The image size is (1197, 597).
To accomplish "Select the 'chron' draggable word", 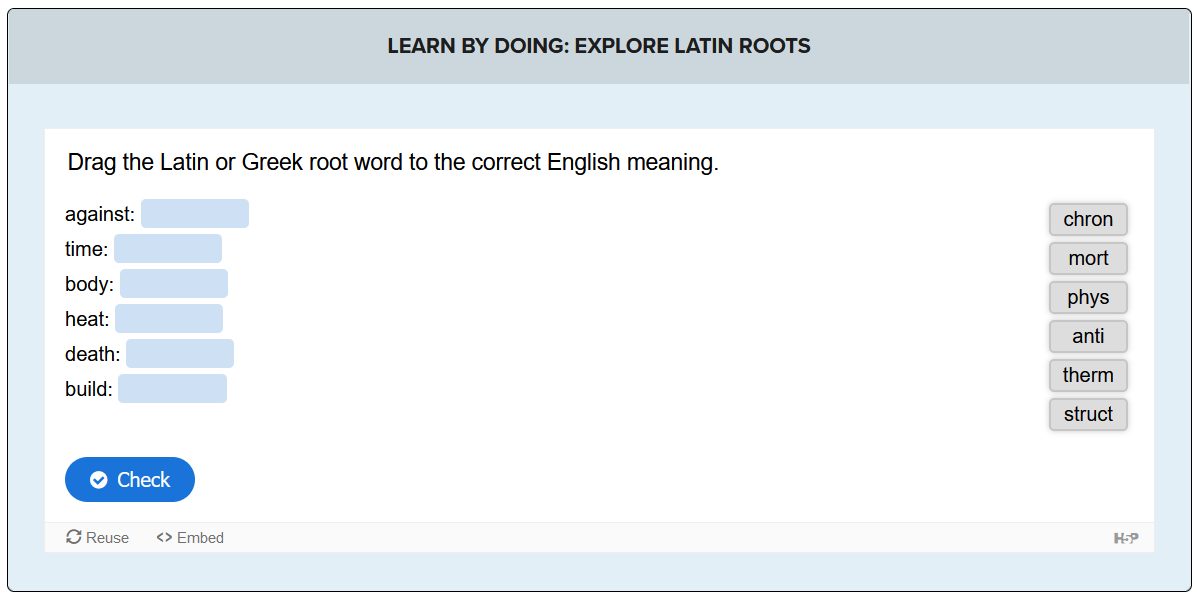I will click(1088, 219).
